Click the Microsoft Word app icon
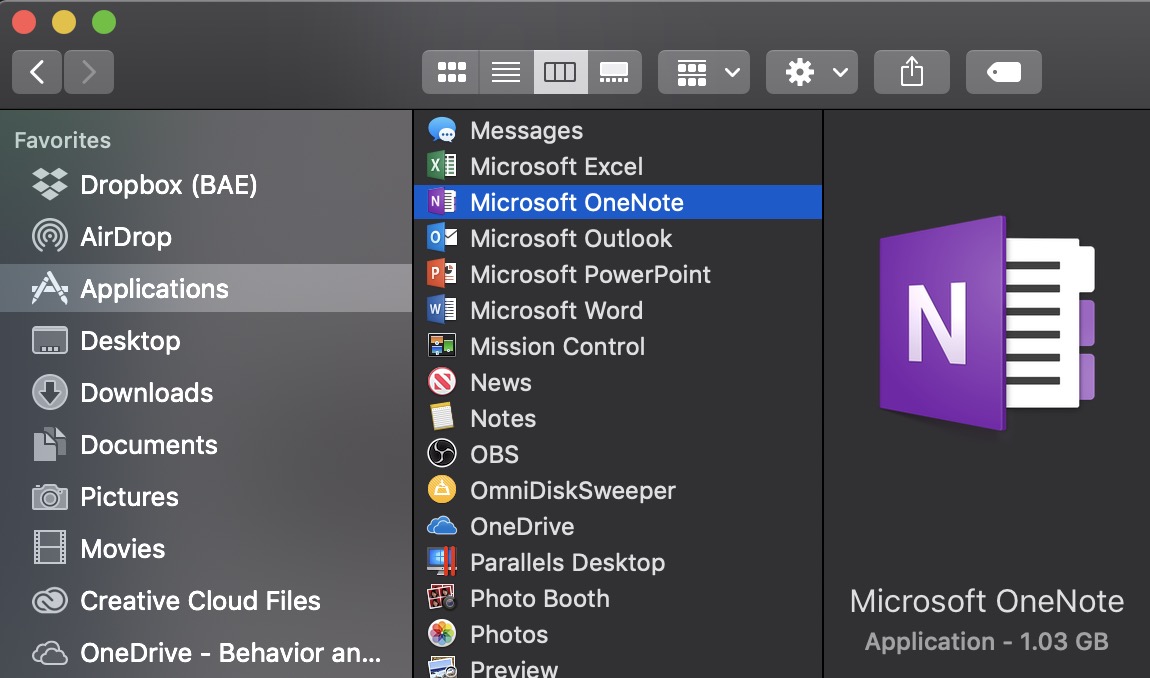 (442, 310)
